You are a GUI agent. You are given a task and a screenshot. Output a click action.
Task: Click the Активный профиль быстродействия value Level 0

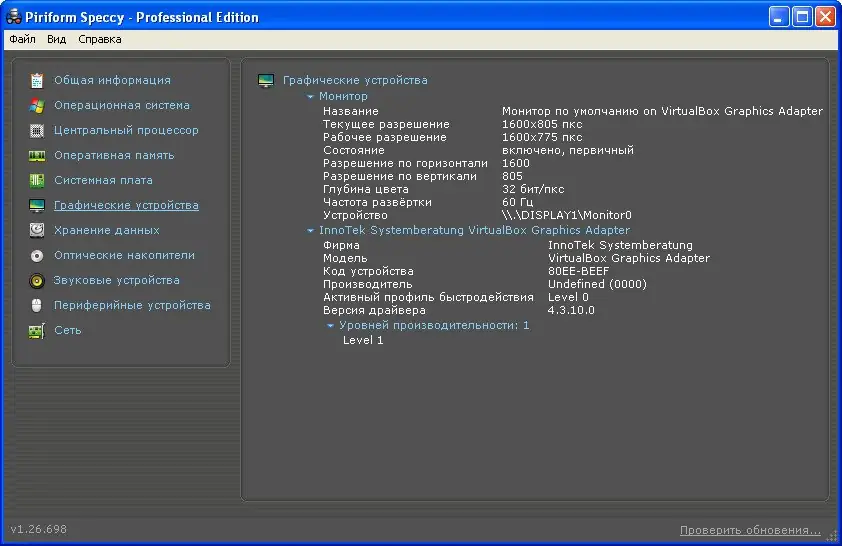[x=568, y=297]
